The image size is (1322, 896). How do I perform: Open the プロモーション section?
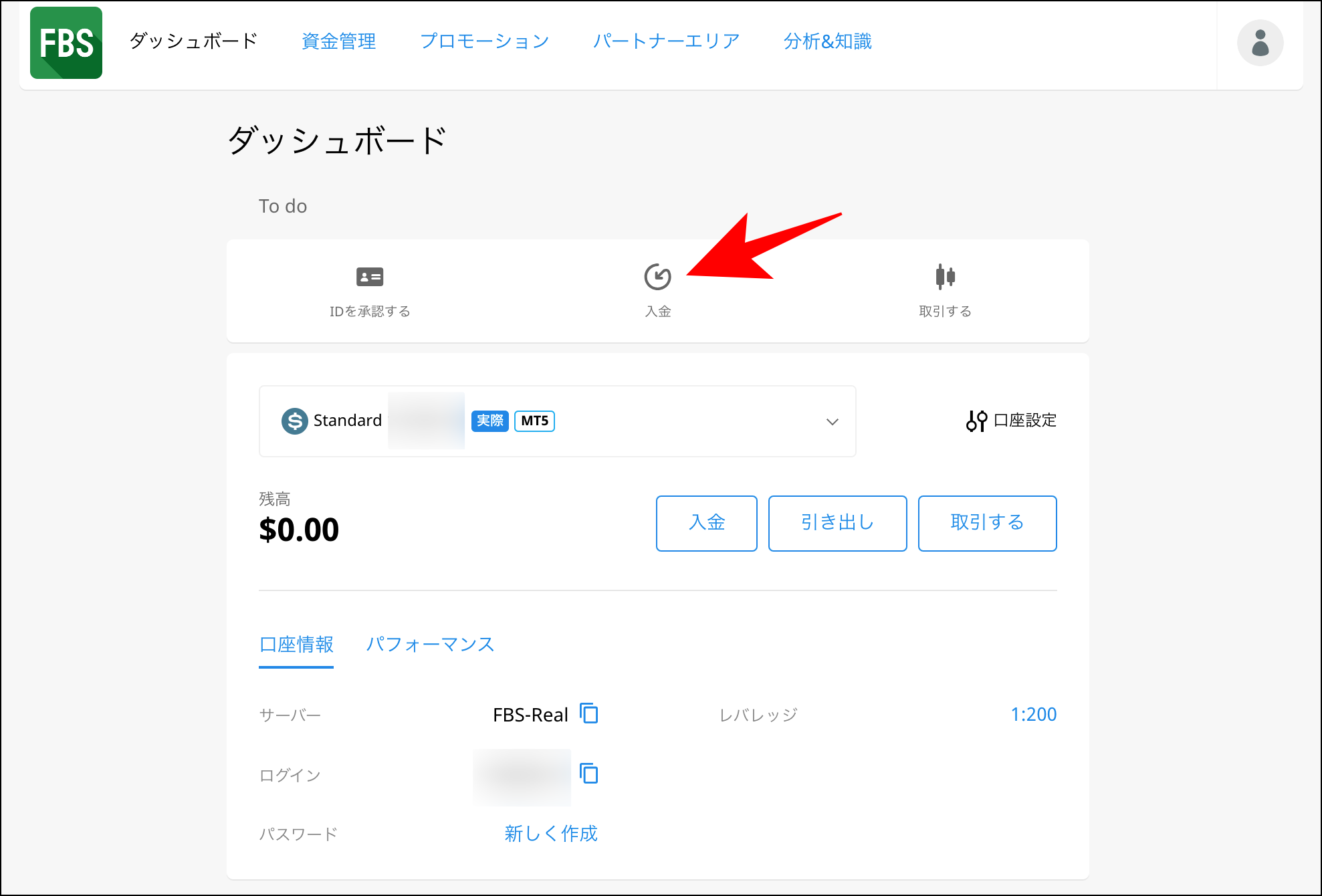(x=484, y=41)
